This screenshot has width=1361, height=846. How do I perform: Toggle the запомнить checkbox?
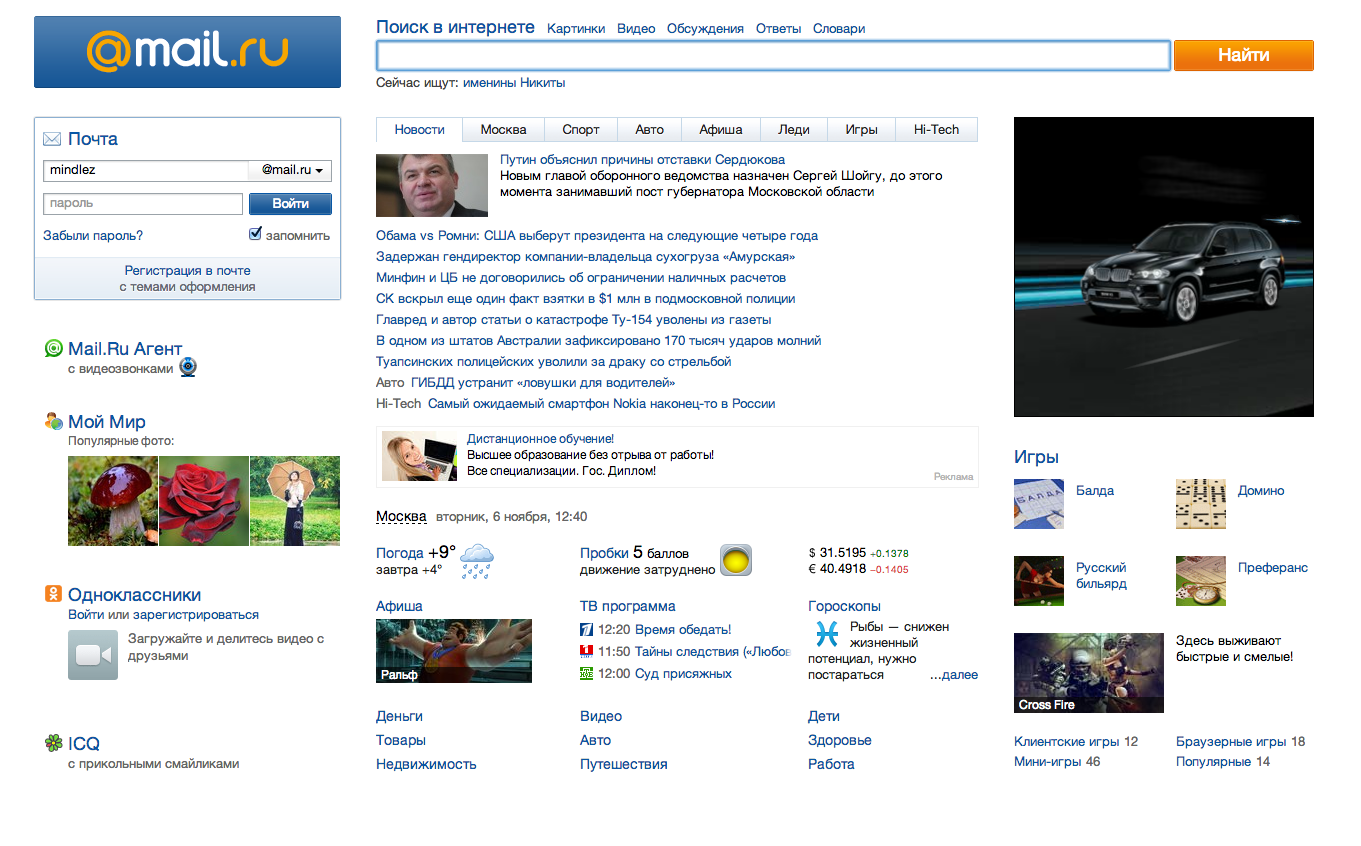click(x=256, y=235)
